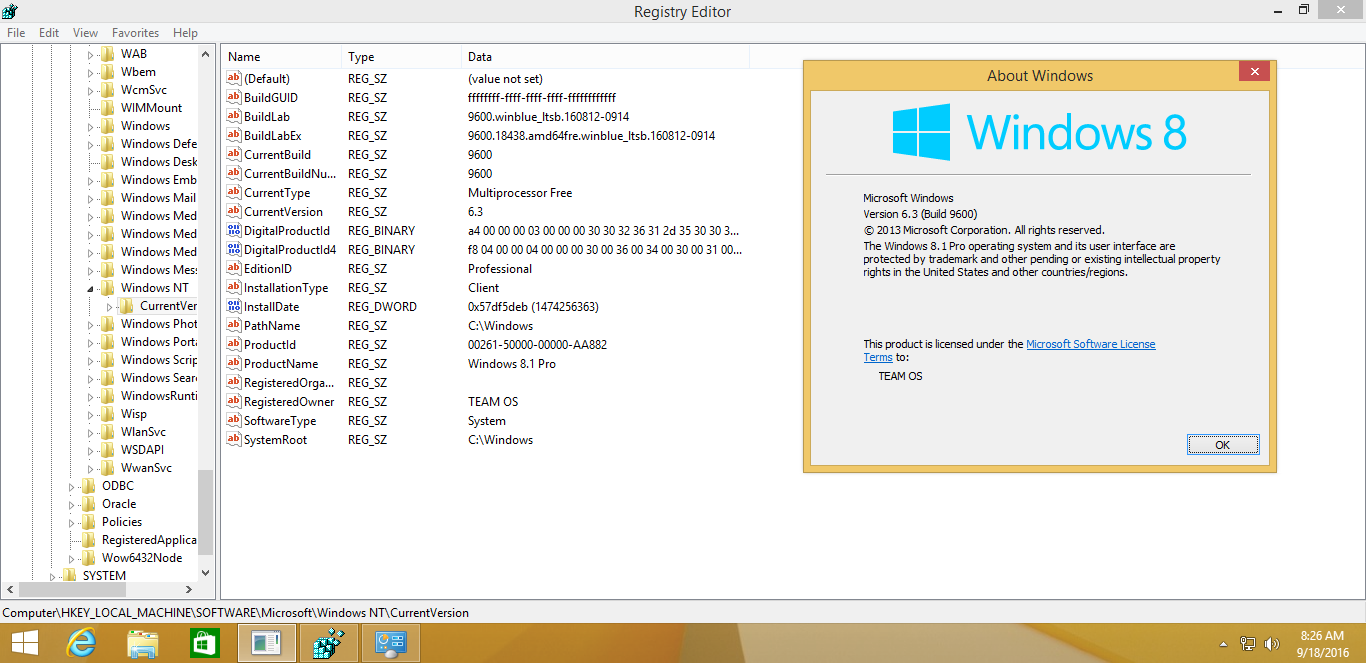1366x663 pixels.
Task: Close the About Windows dialog
Action: click(x=1254, y=71)
